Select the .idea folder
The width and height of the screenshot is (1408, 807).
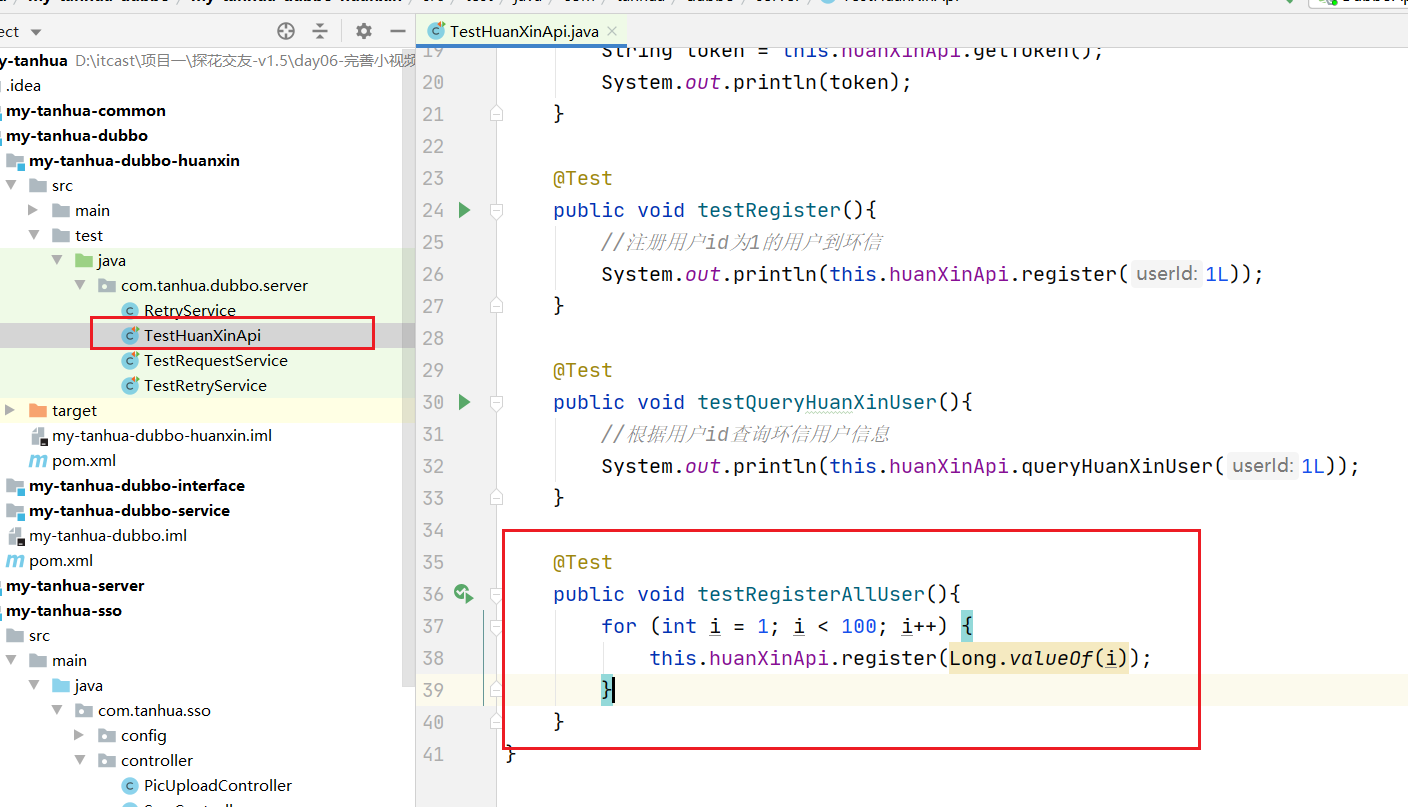(24, 85)
